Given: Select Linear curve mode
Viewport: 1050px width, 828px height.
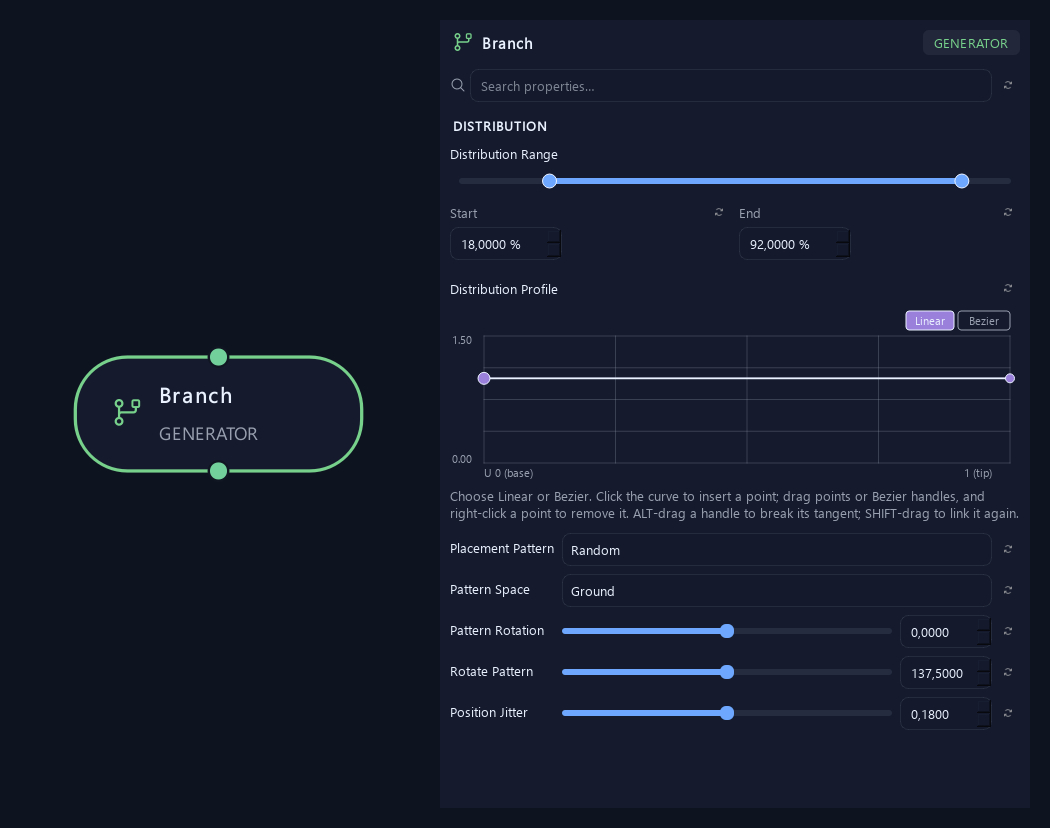Looking at the screenshot, I should [x=929, y=321].
